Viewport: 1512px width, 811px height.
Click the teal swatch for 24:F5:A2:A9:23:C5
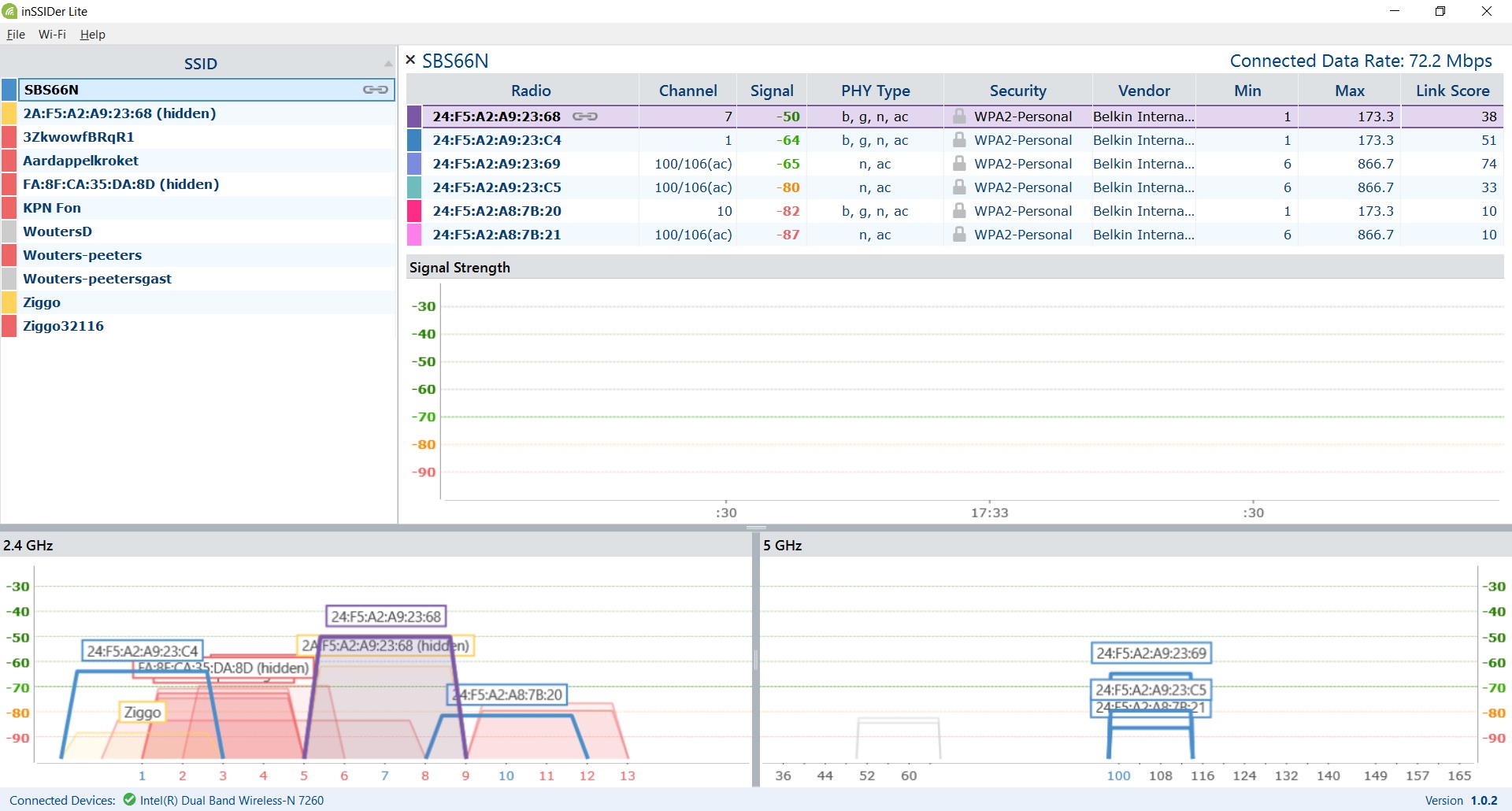[x=414, y=187]
